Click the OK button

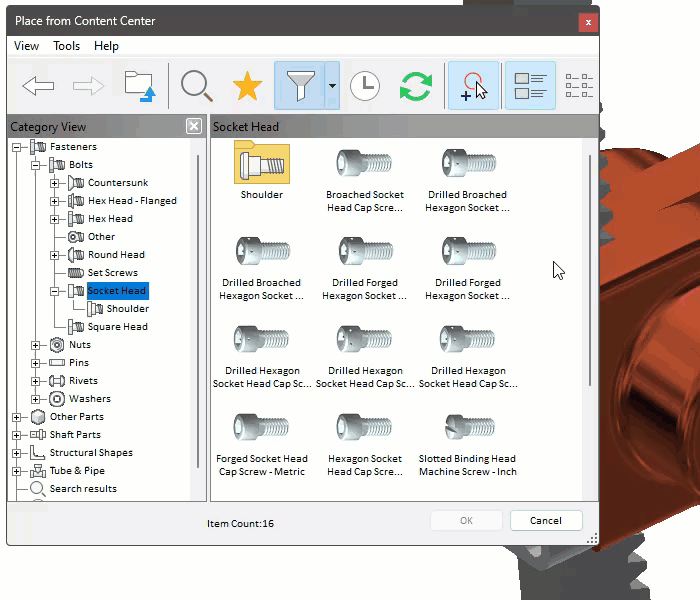point(466,521)
